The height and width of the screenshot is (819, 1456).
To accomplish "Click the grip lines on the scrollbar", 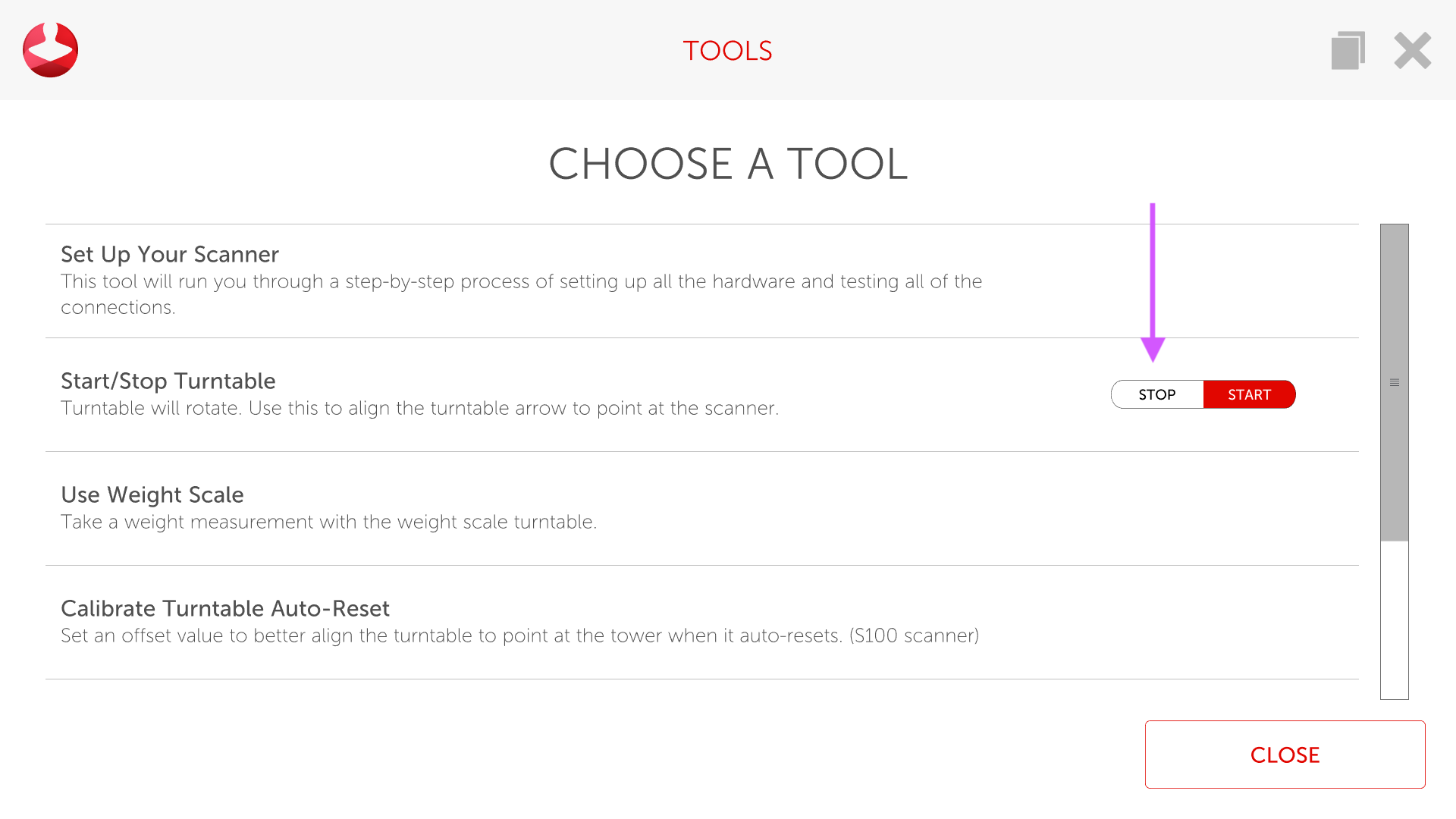I will (x=1394, y=383).
